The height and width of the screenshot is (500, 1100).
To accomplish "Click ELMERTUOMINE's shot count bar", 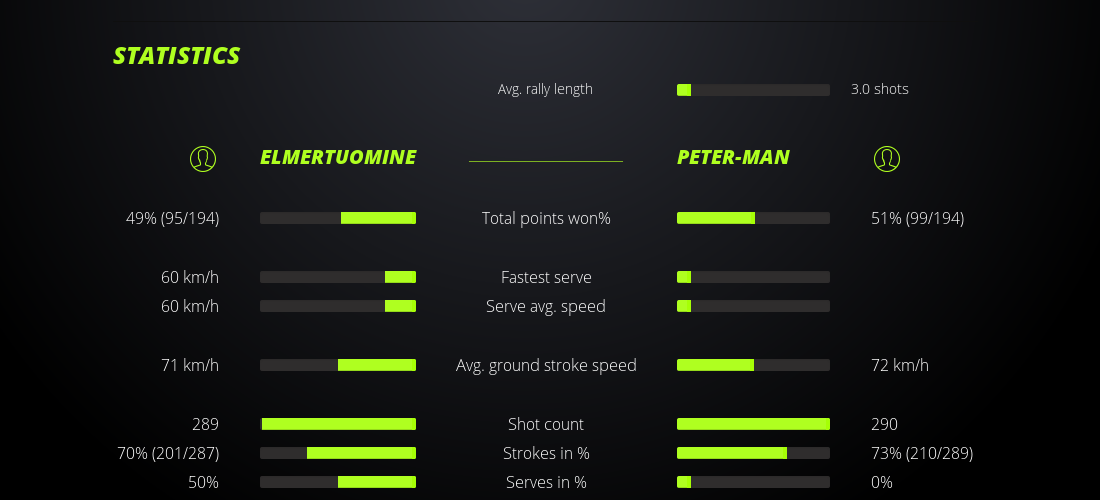I will click(x=338, y=424).
